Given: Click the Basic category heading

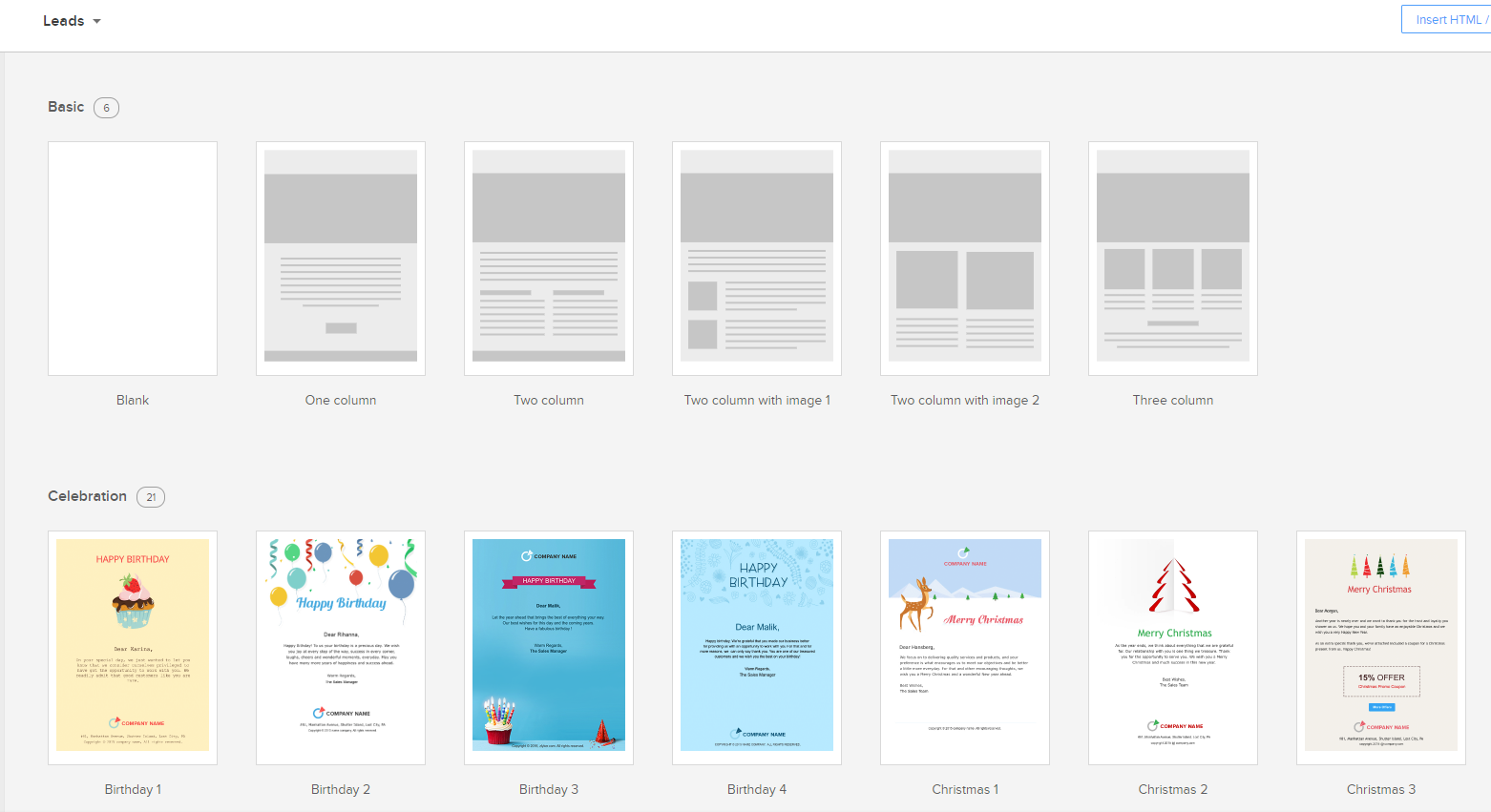Looking at the screenshot, I should click(66, 107).
